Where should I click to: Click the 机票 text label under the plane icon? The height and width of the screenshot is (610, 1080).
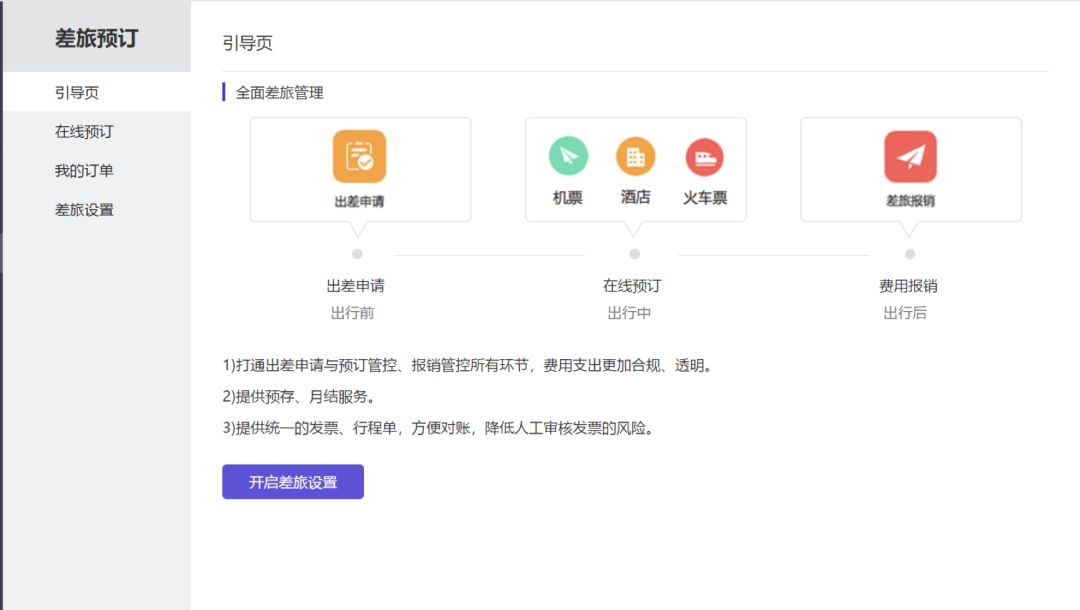[568, 198]
